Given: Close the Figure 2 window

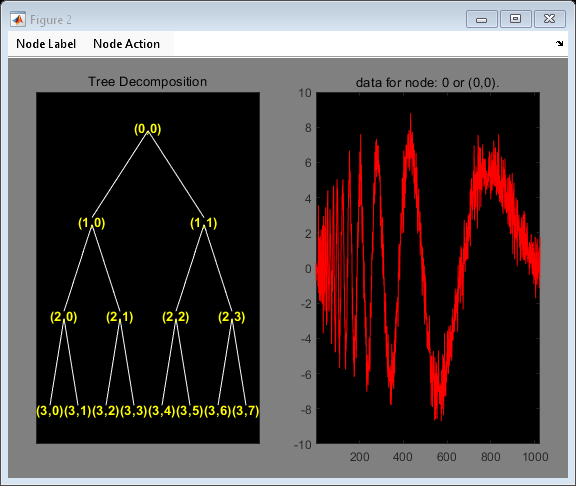Looking at the screenshot, I should (x=550, y=19).
